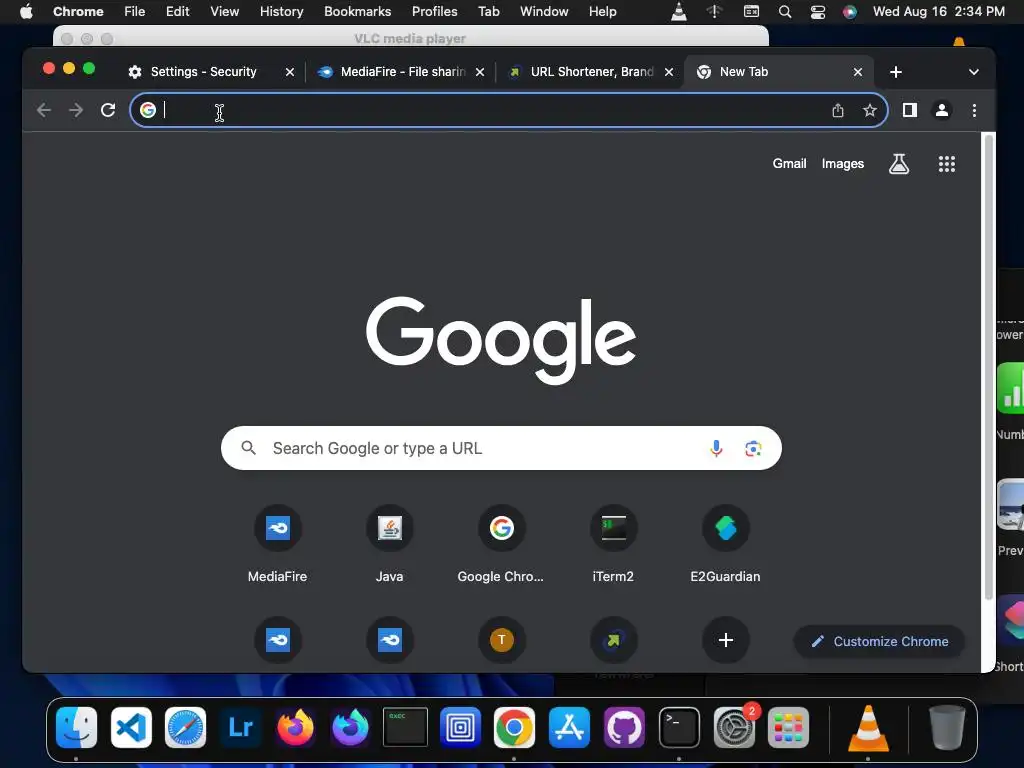The image size is (1024, 768).
Task: Open the Java shortcut tile
Action: [389, 543]
